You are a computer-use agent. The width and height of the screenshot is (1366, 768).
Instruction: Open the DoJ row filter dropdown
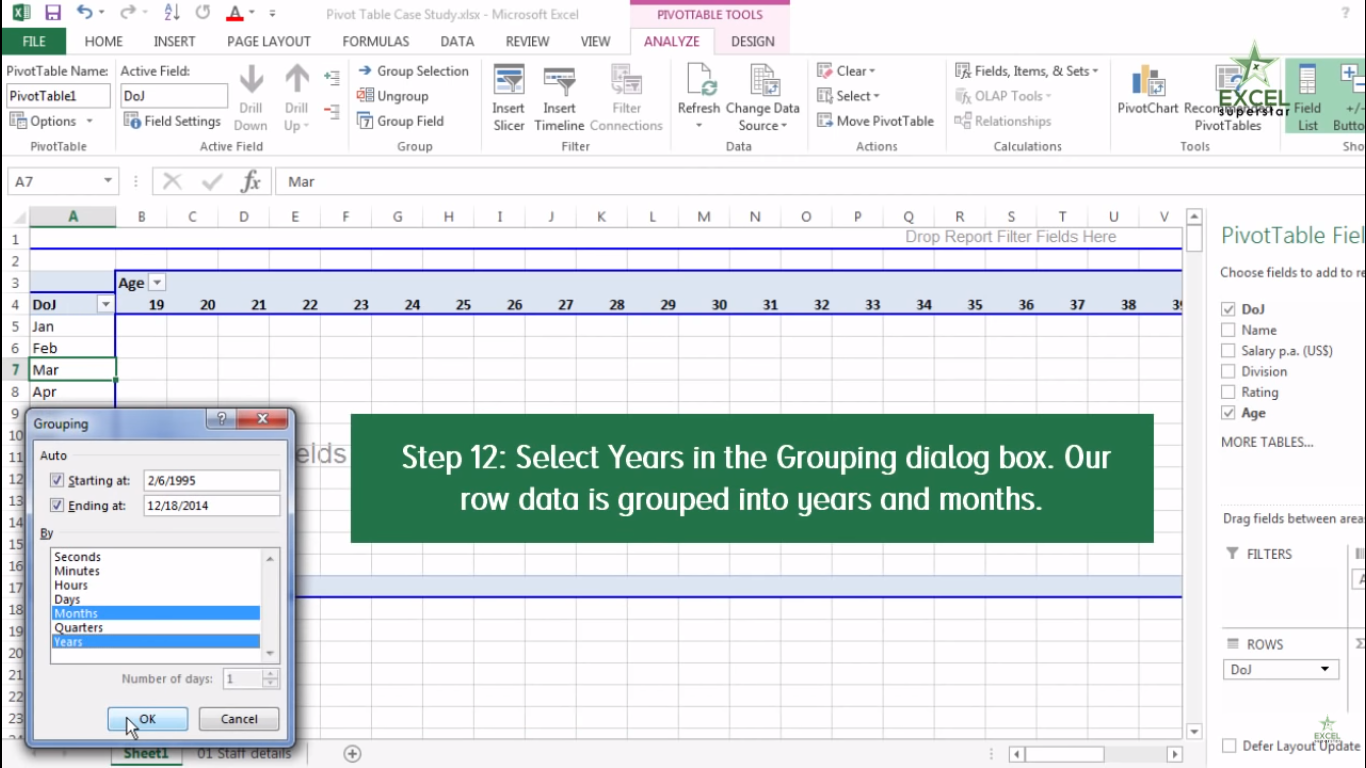pyautogui.click(x=105, y=304)
